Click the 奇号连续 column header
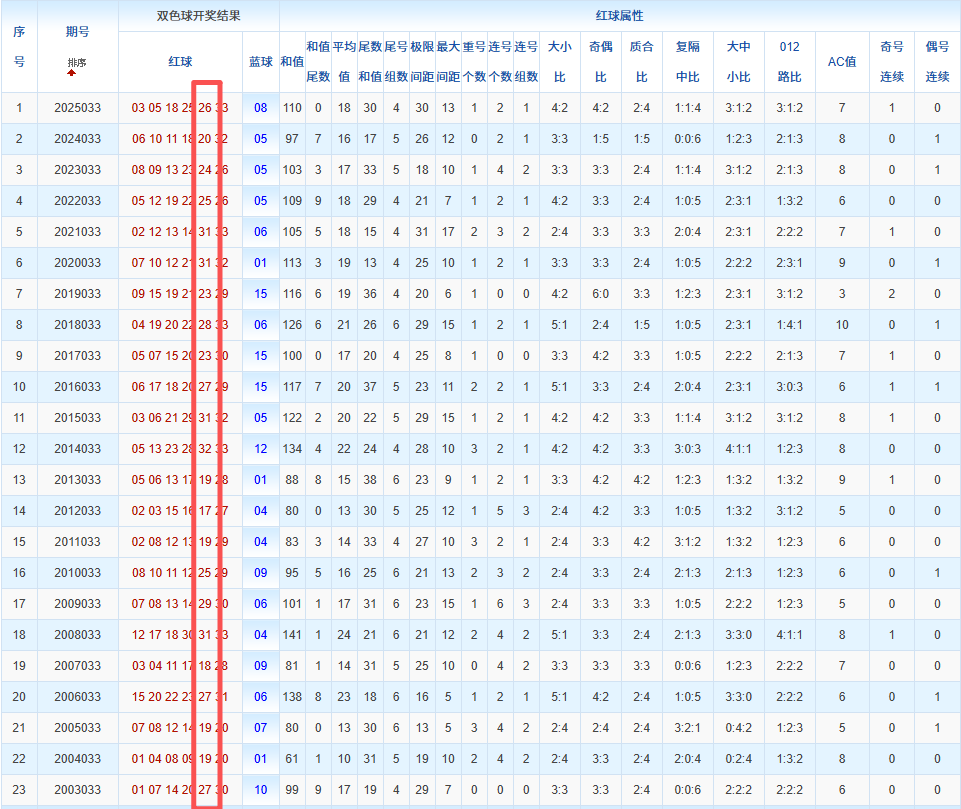Image resolution: width=961 pixels, height=809 pixels. click(891, 62)
